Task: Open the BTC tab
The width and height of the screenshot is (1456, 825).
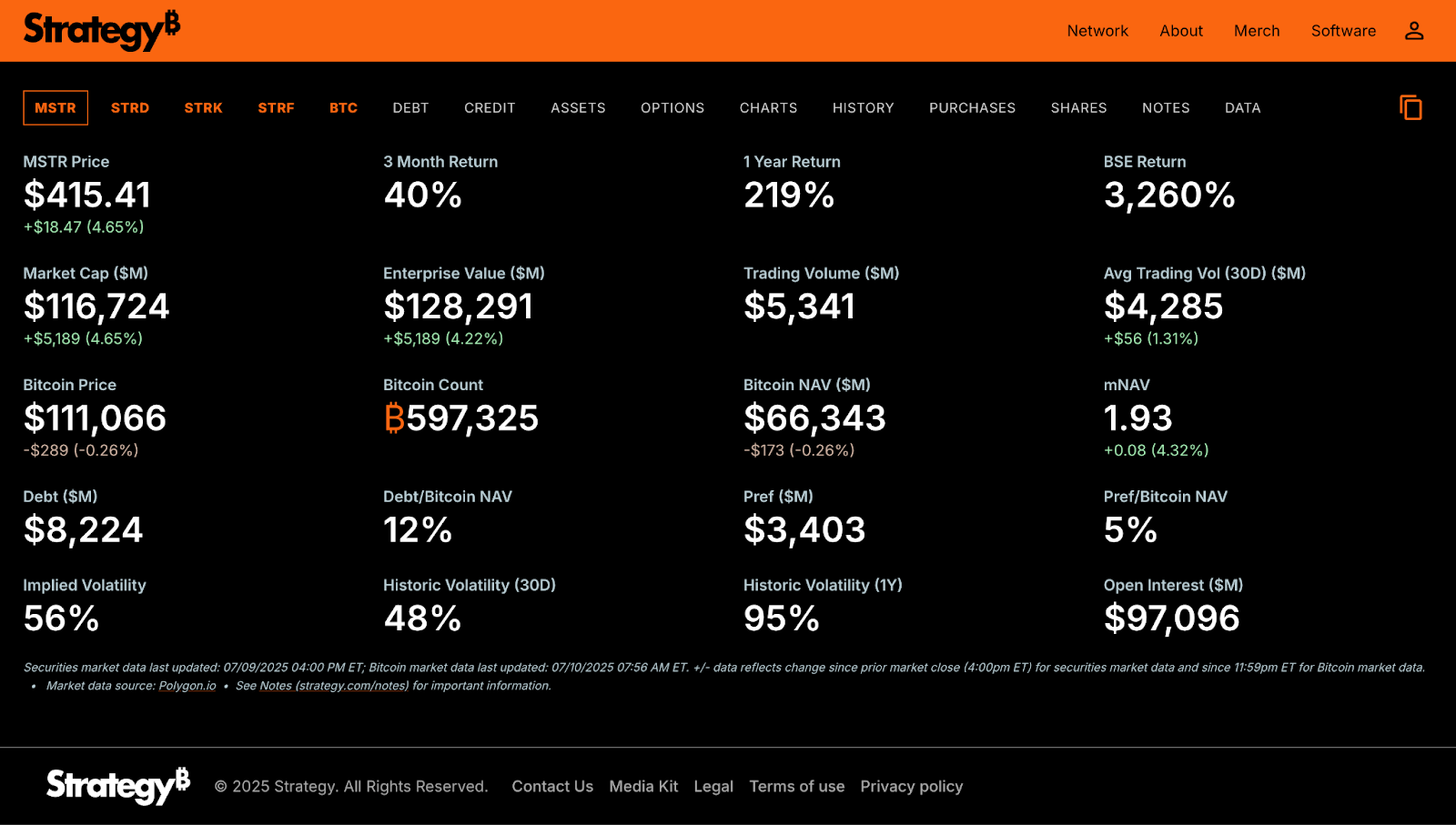Action: coord(343,107)
